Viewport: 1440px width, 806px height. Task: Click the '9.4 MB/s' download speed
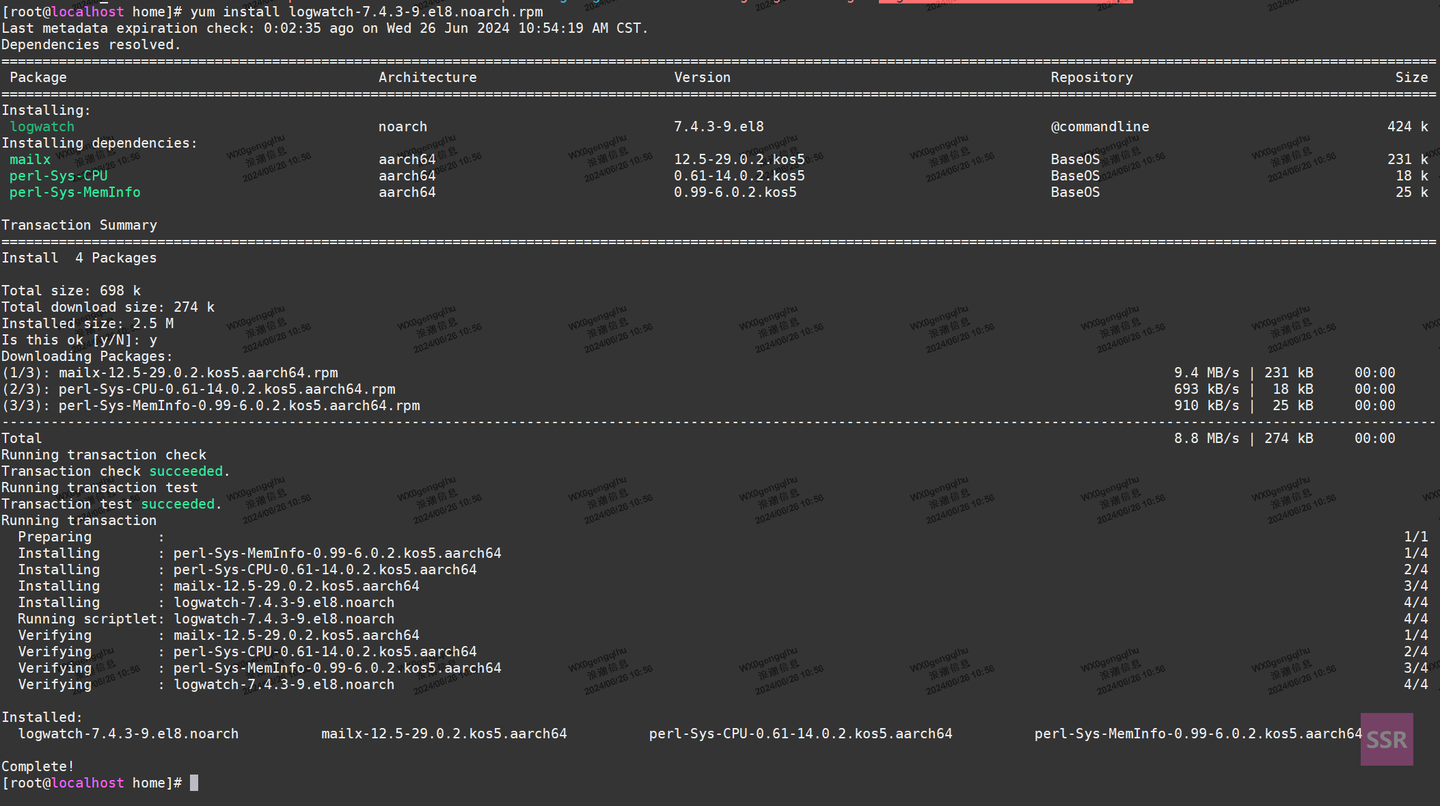tap(1207, 373)
